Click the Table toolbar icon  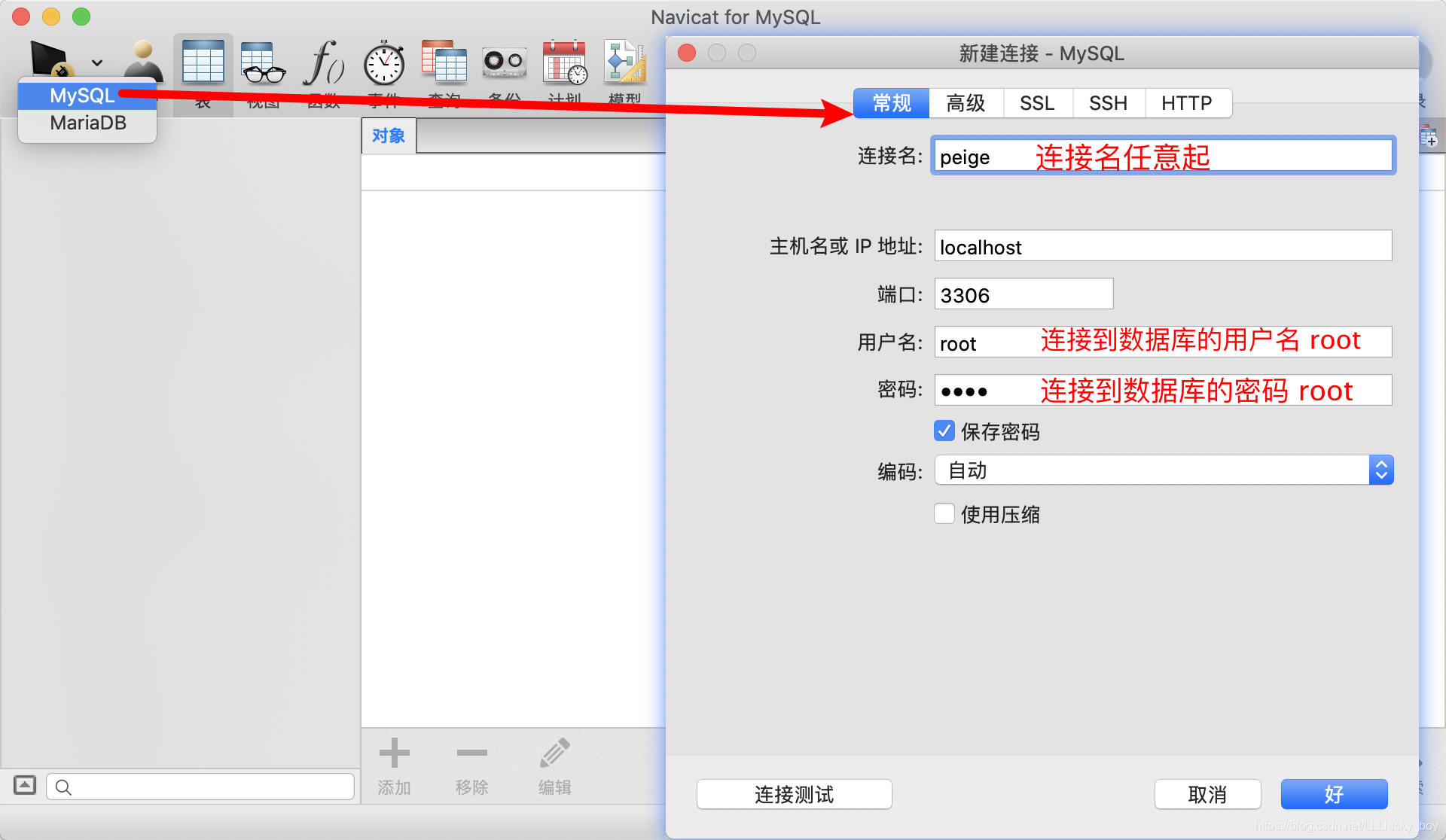pos(203,62)
